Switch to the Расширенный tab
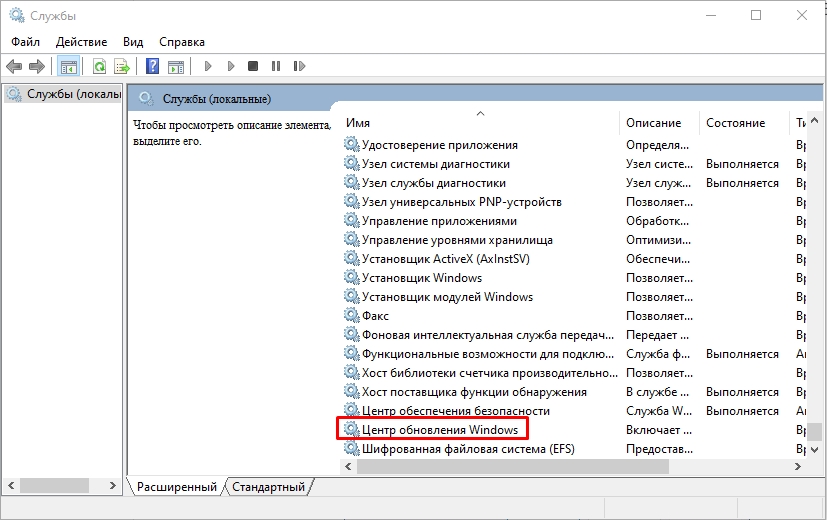 pos(177,487)
